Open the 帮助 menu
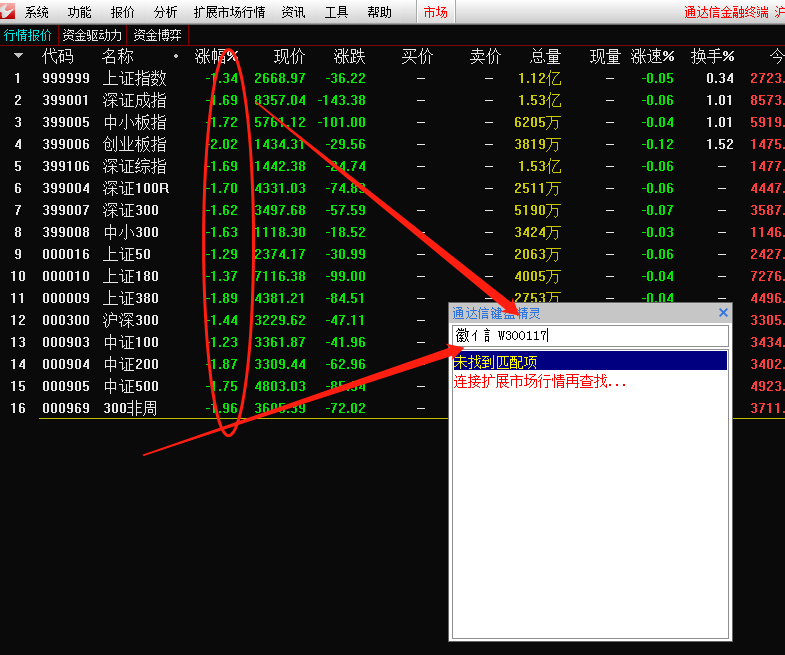Image resolution: width=785 pixels, height=655 pixels. click(x=379, y=12)
